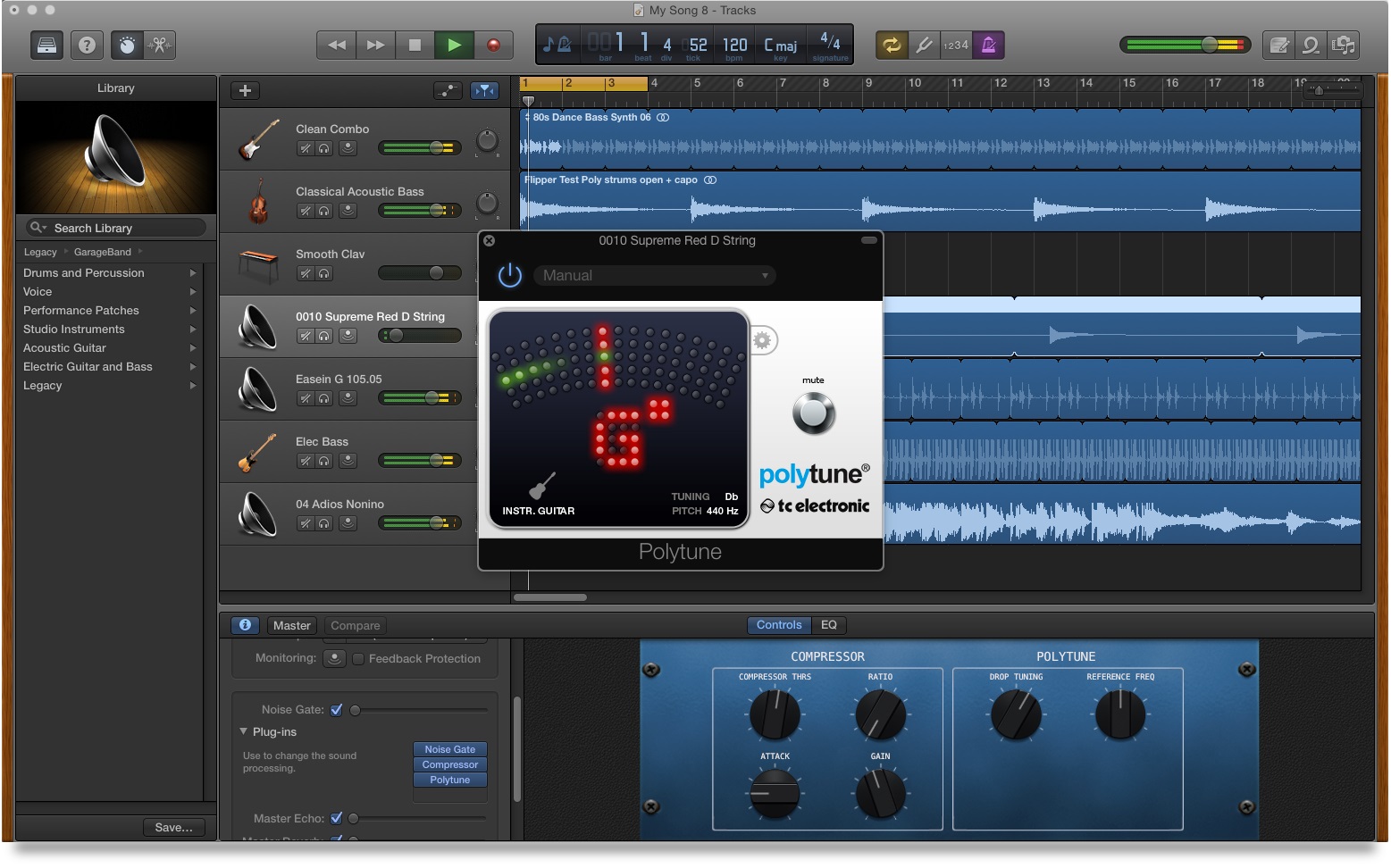Toggle the purple Metronome button

click(988, 46)
